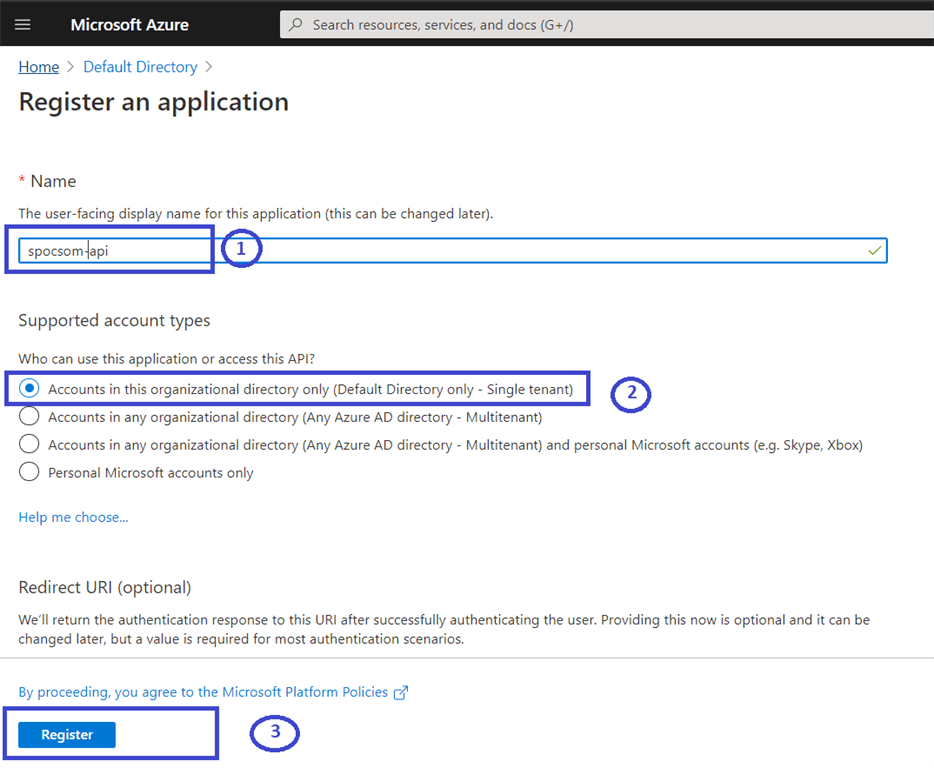
Task: Click the Home breadcrumb link
Action: (38, 66)
